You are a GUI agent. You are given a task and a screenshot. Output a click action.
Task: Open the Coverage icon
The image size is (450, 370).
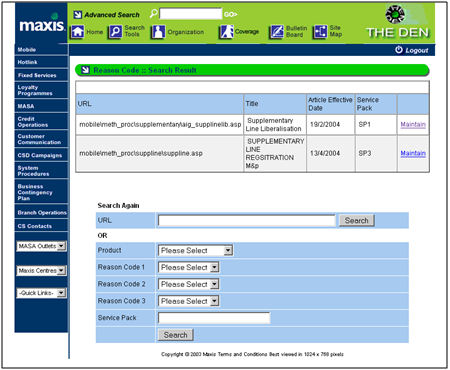[x=226, y=32]
